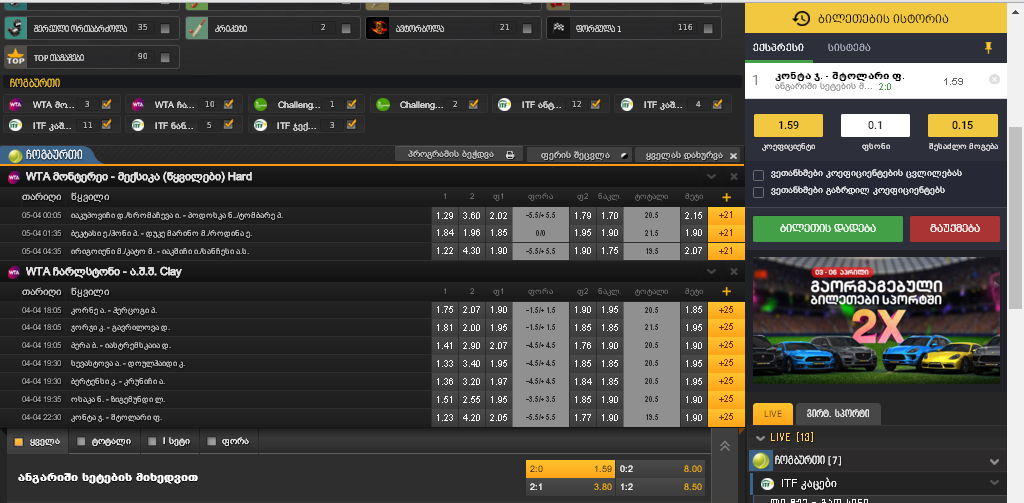Screen dimensions: 1024x503
Task: Close the WTA Charleston league with its X
Action: pos(733,272)
